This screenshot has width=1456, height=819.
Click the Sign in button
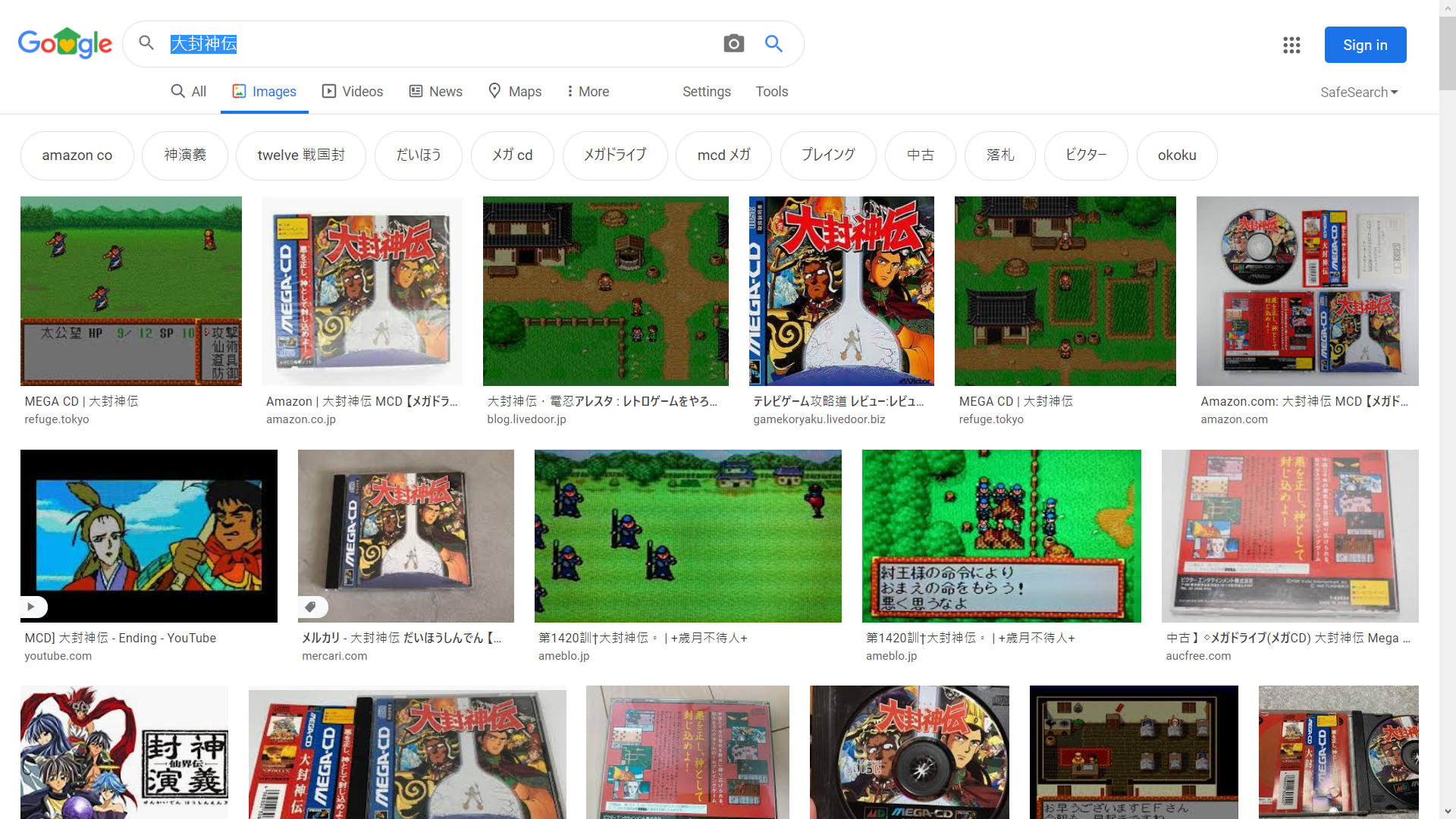pyautogui.click(x=1365, y=45)
